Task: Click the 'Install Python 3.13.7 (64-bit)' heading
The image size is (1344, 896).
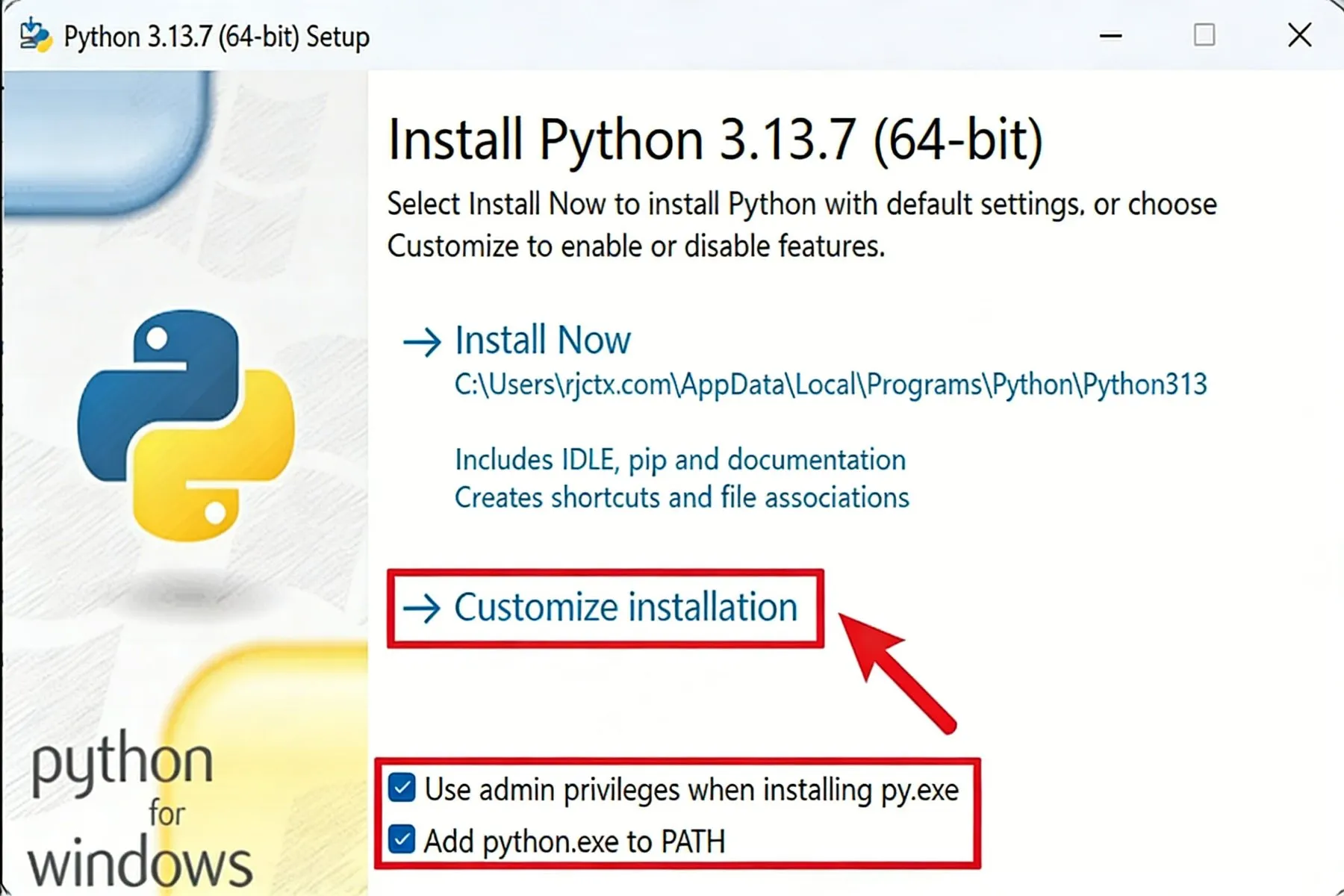Action: click(x=715, y=140)
